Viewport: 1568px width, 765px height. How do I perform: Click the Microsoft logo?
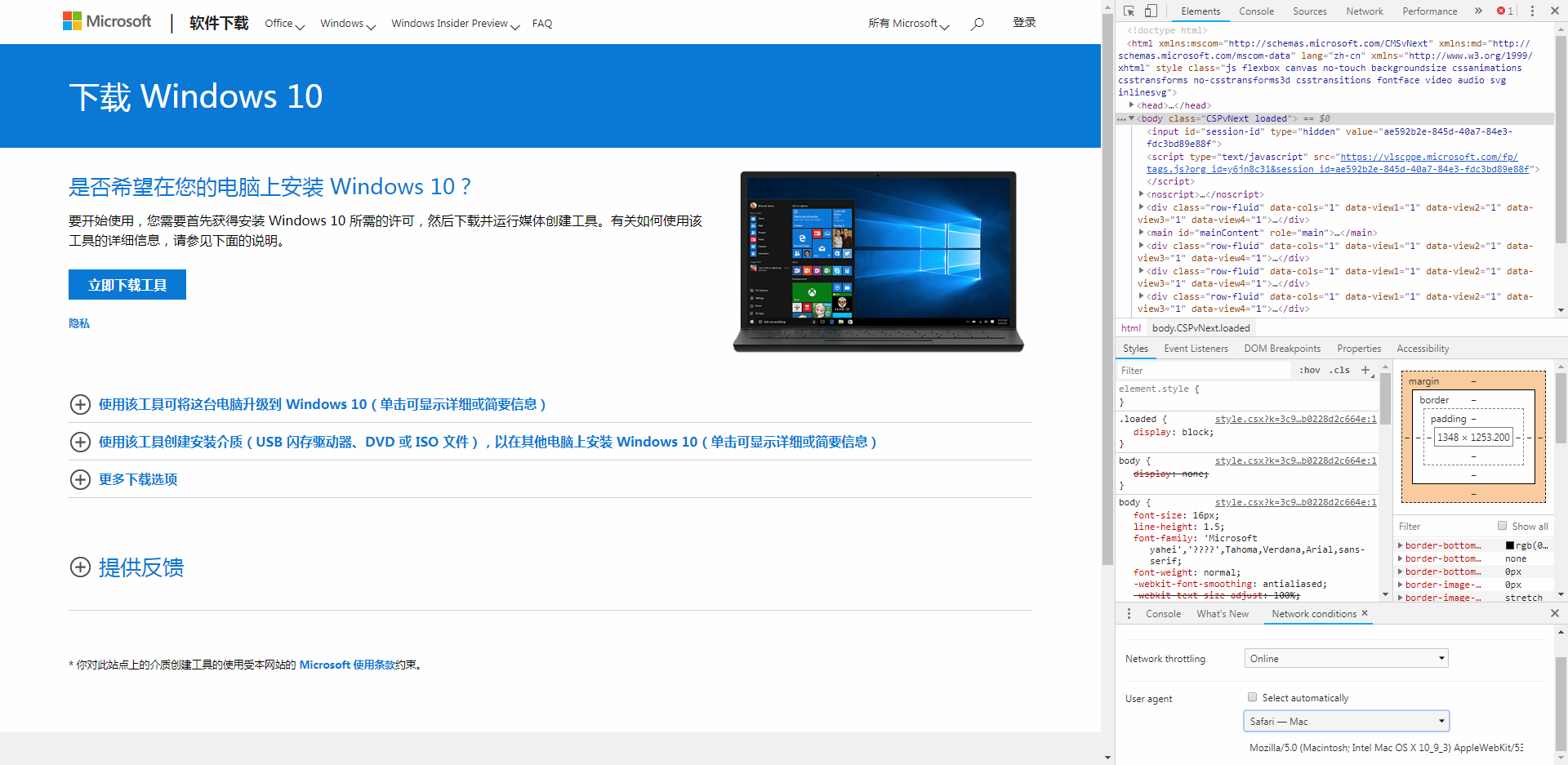(x=107, y=21)
